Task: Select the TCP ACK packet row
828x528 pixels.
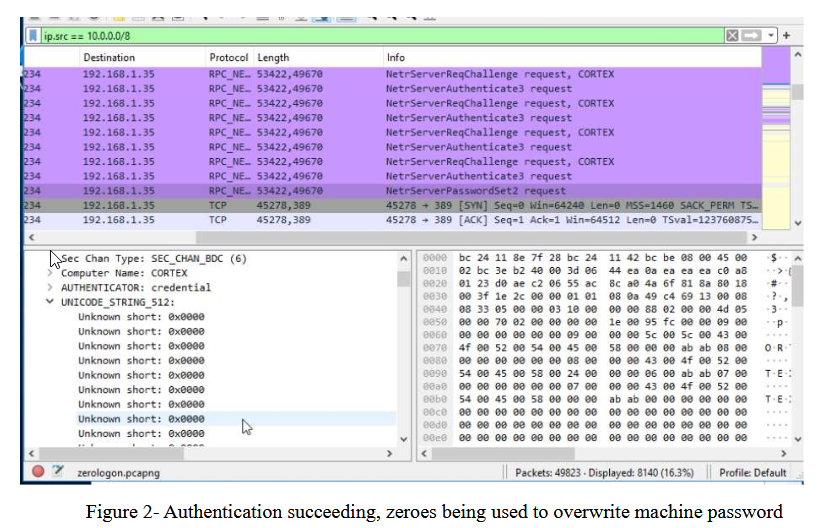Action: click(392, 220)
